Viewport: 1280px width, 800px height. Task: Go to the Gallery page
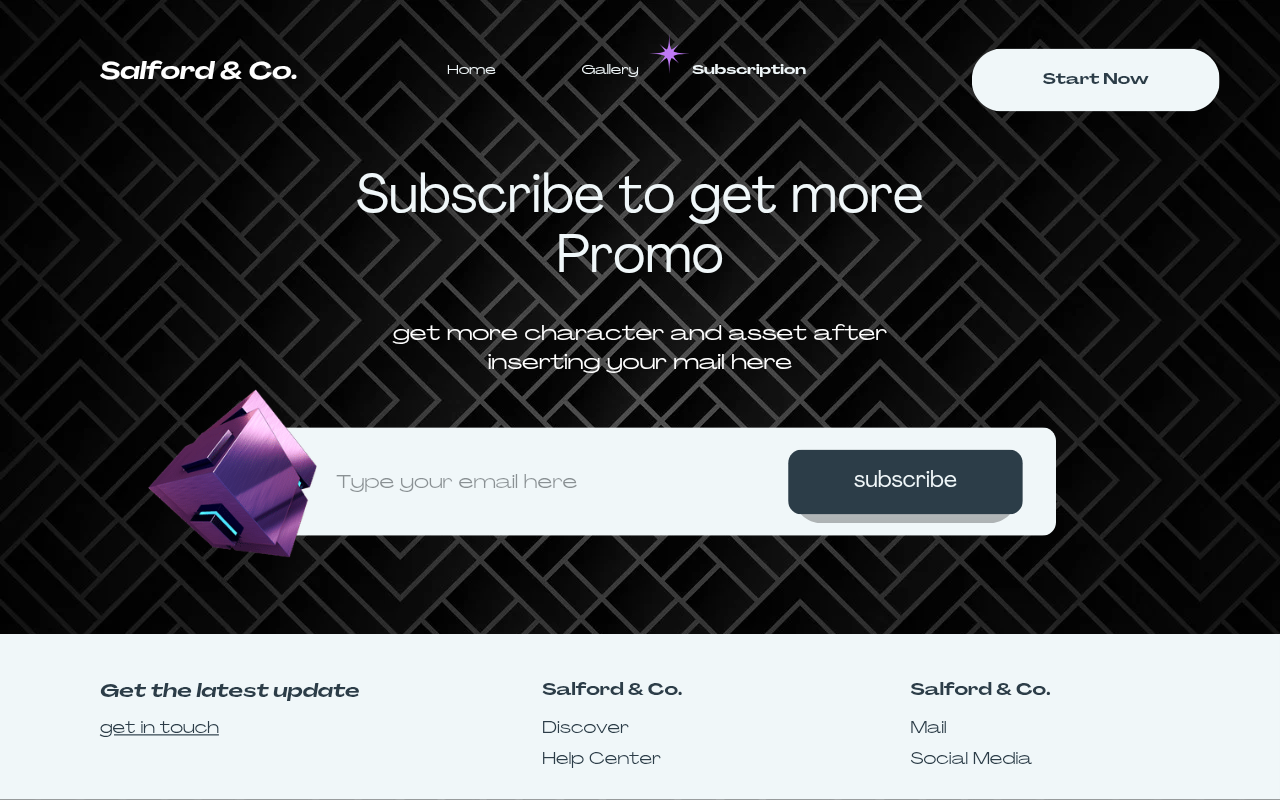[609, 70]
